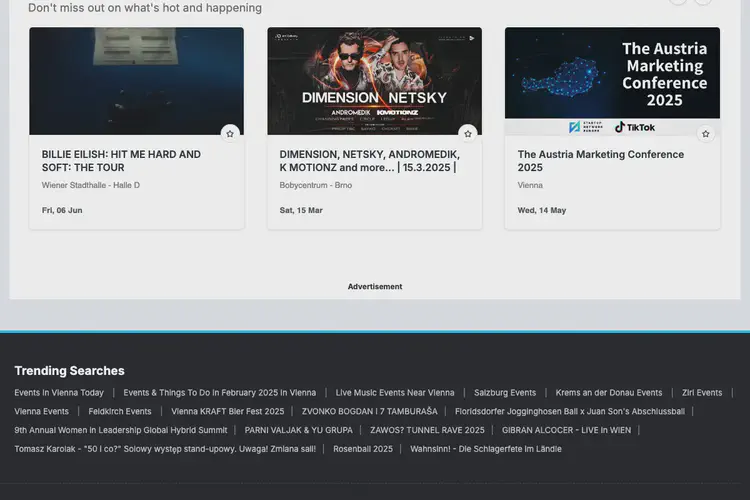
Task: Star the Austria Marketing Conference event
Action: click(x=706, y=134)
